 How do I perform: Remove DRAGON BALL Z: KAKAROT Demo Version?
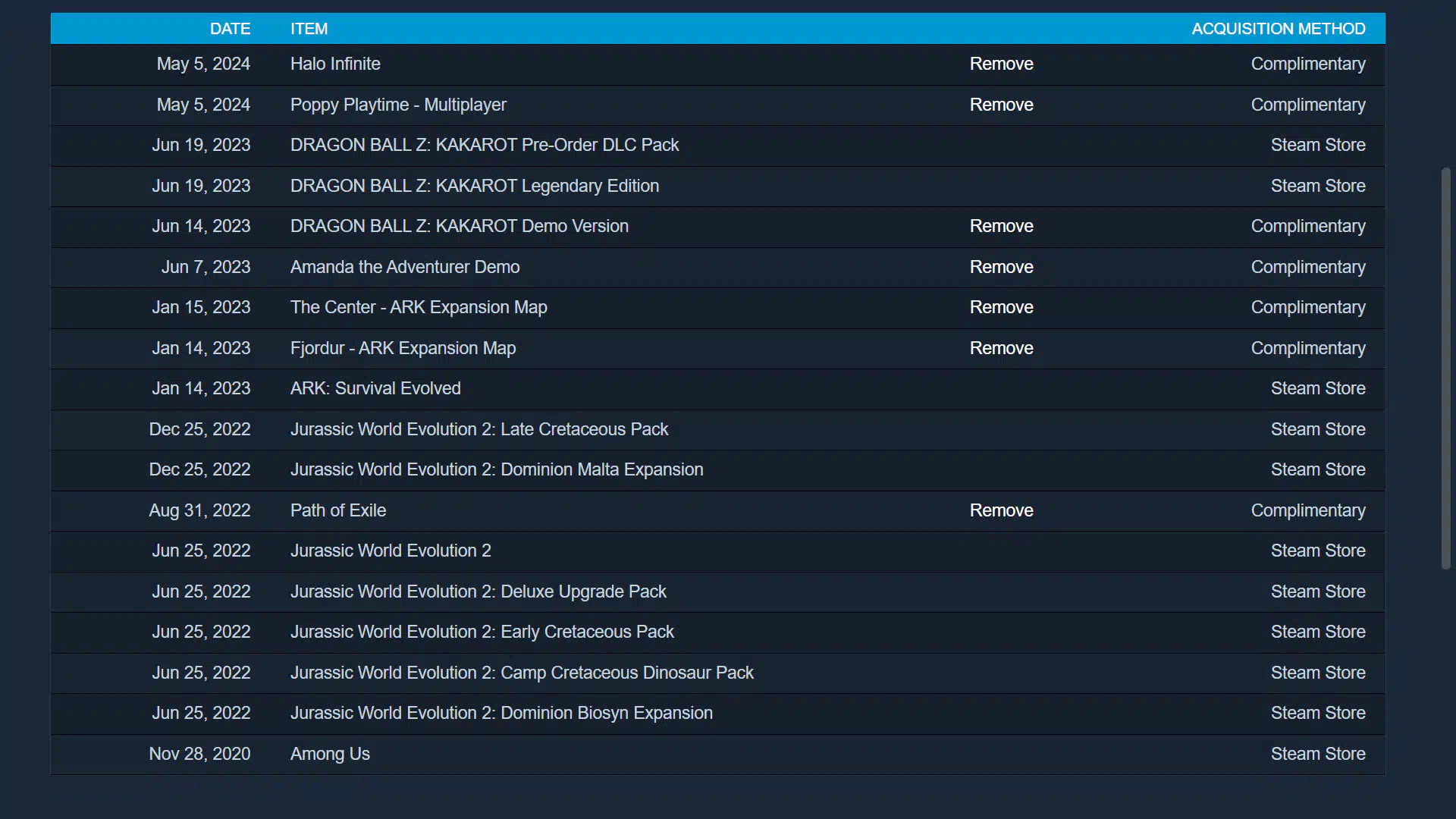point(1001,226)
